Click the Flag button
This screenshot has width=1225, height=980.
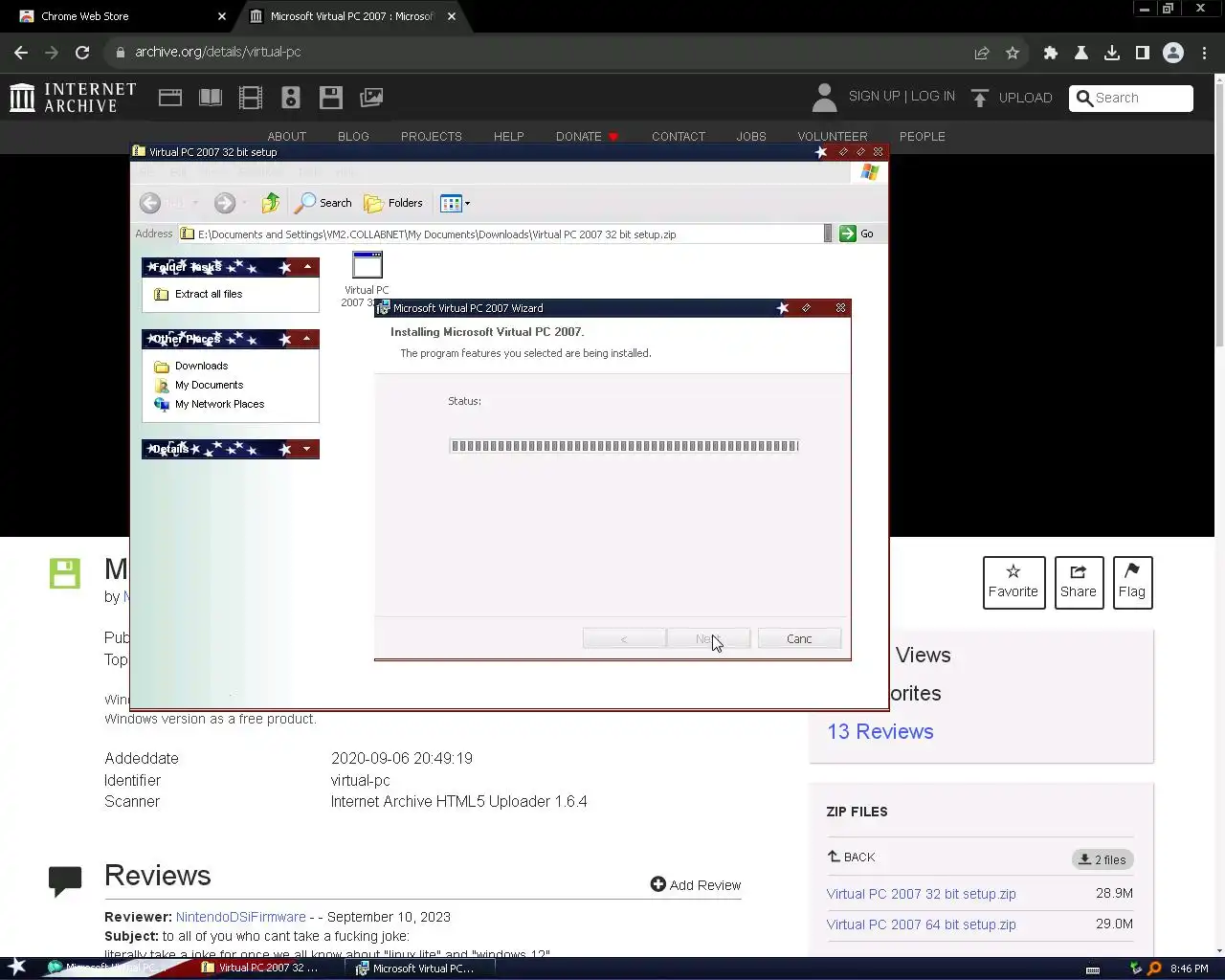pos(1132,582)
